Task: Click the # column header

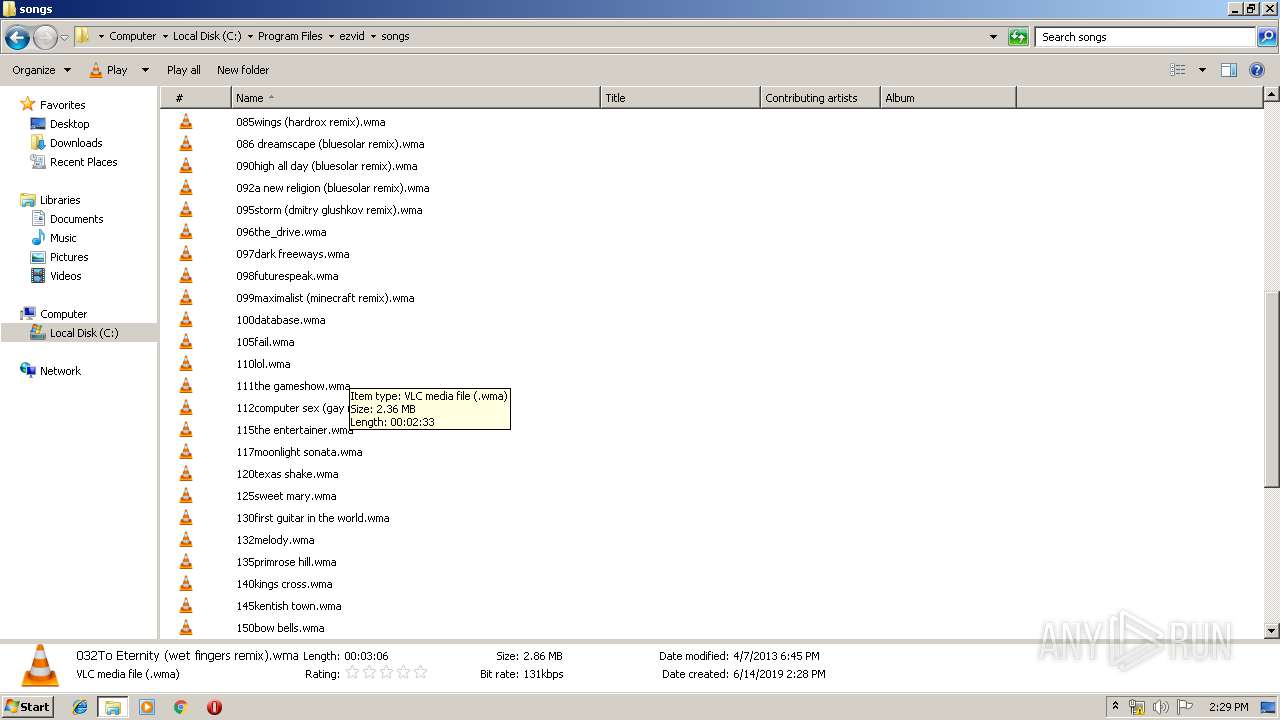Action: [195, 98]
